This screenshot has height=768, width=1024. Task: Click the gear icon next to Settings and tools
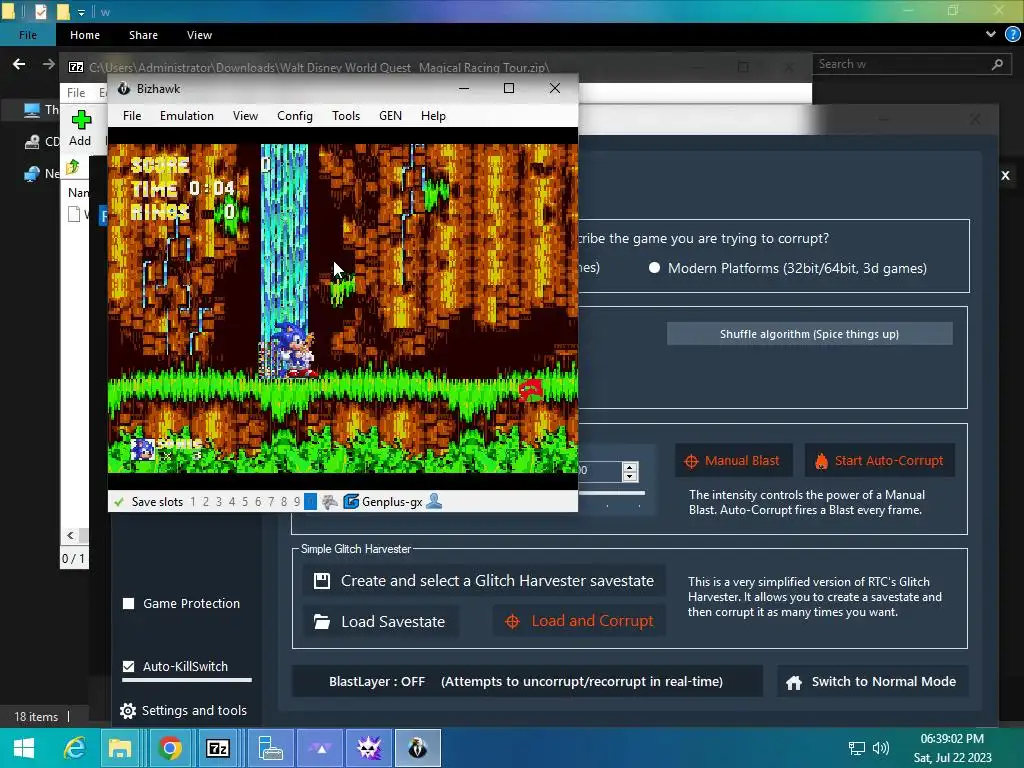pyautogui.click(x=128, y=711)
